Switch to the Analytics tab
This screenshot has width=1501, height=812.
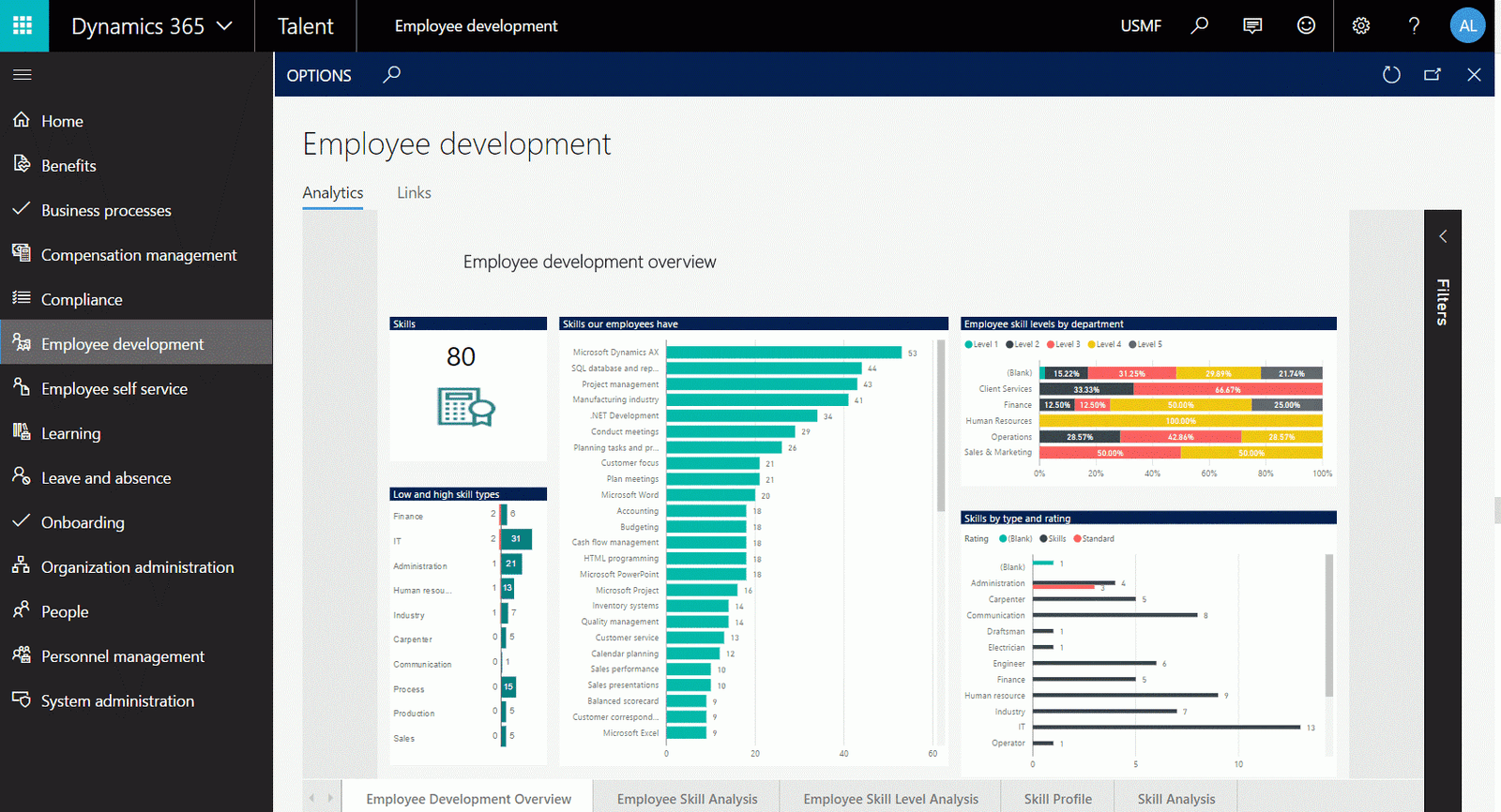pos(333,192)
